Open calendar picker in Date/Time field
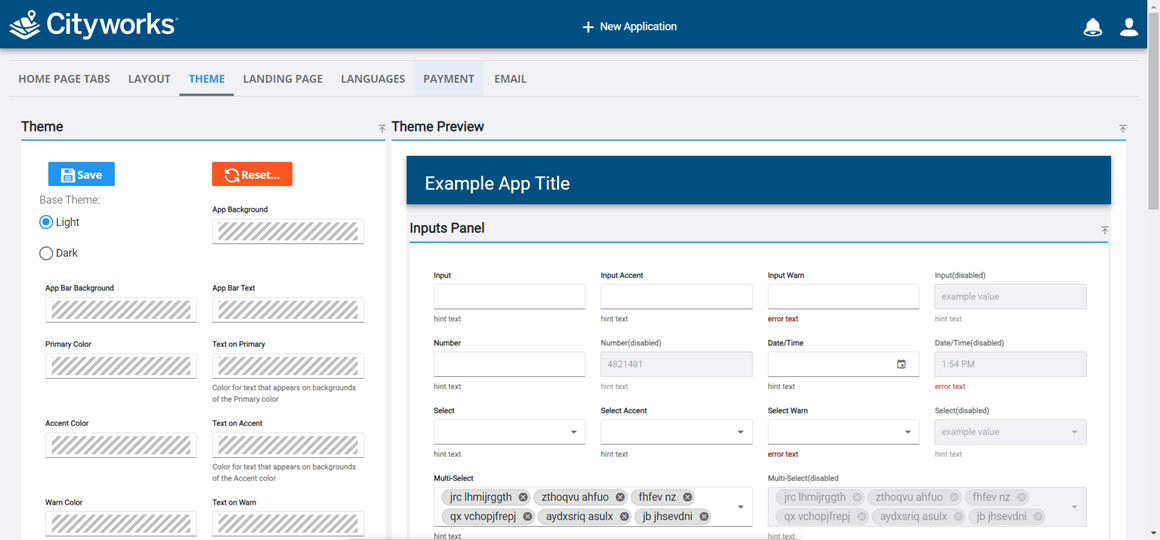The width and height of the screenshot is (1160, 540). (x=901, y=364)
